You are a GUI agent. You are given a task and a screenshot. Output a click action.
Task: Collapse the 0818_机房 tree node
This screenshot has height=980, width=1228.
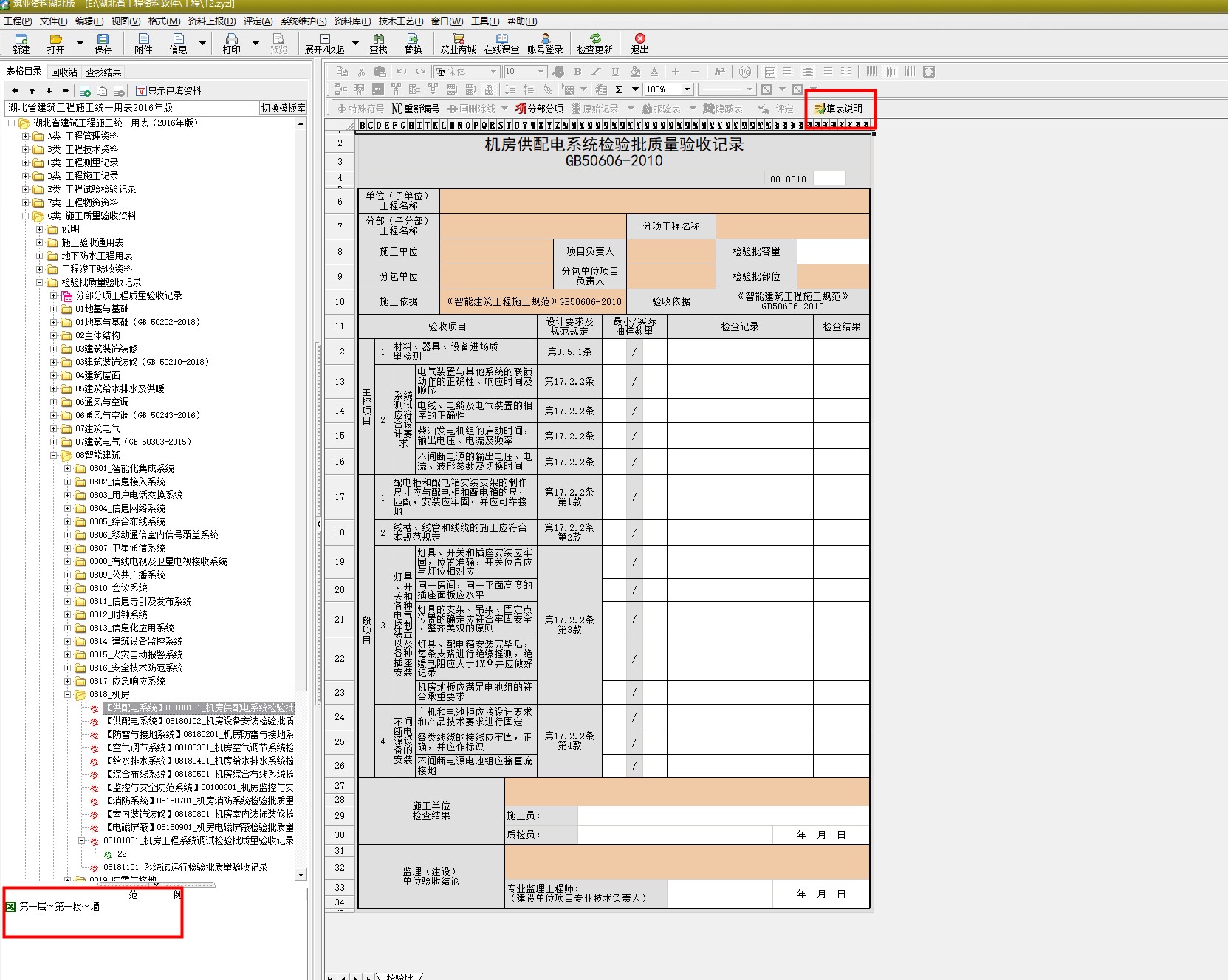(68, 694)
